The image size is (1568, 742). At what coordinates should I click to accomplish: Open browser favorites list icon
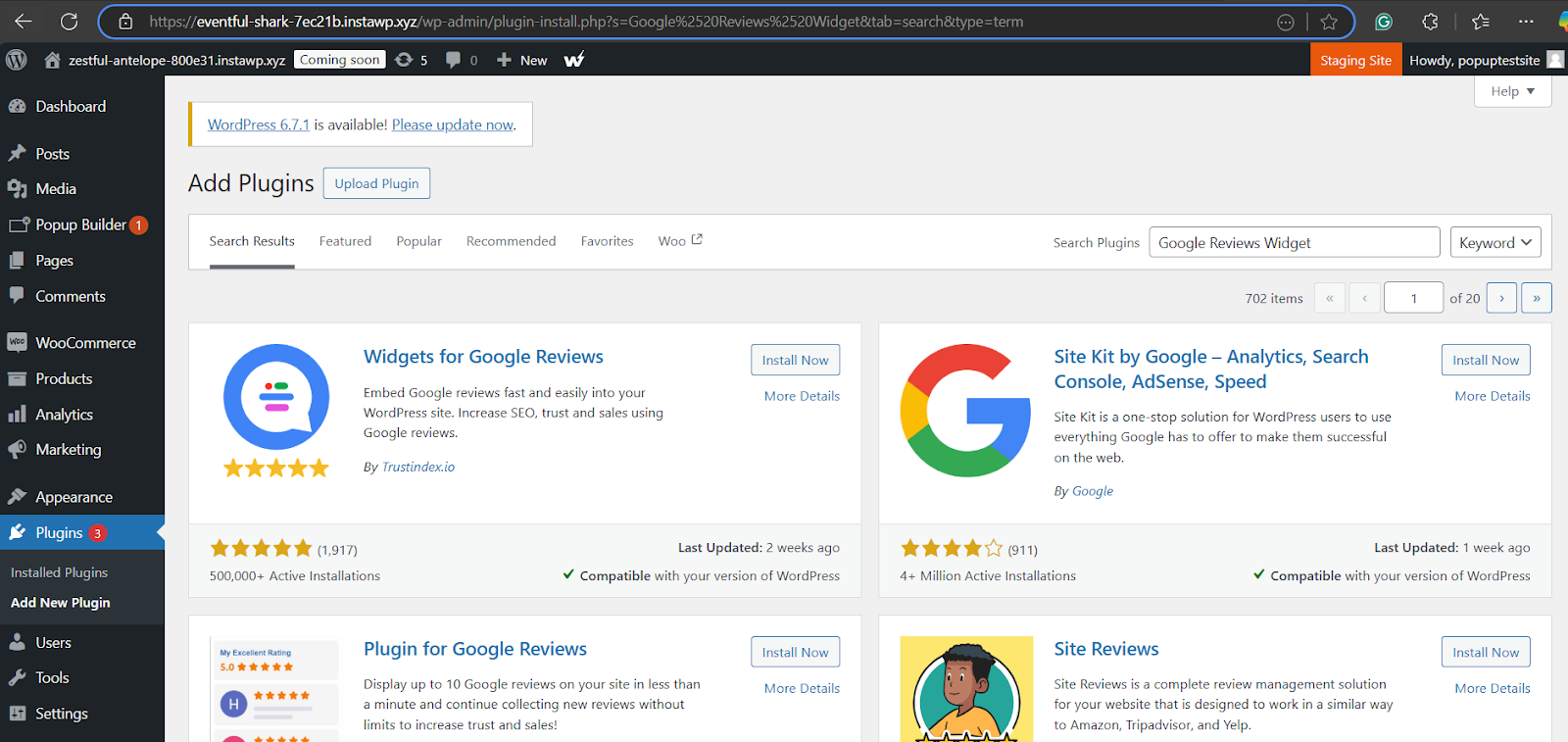(1481, 22)
